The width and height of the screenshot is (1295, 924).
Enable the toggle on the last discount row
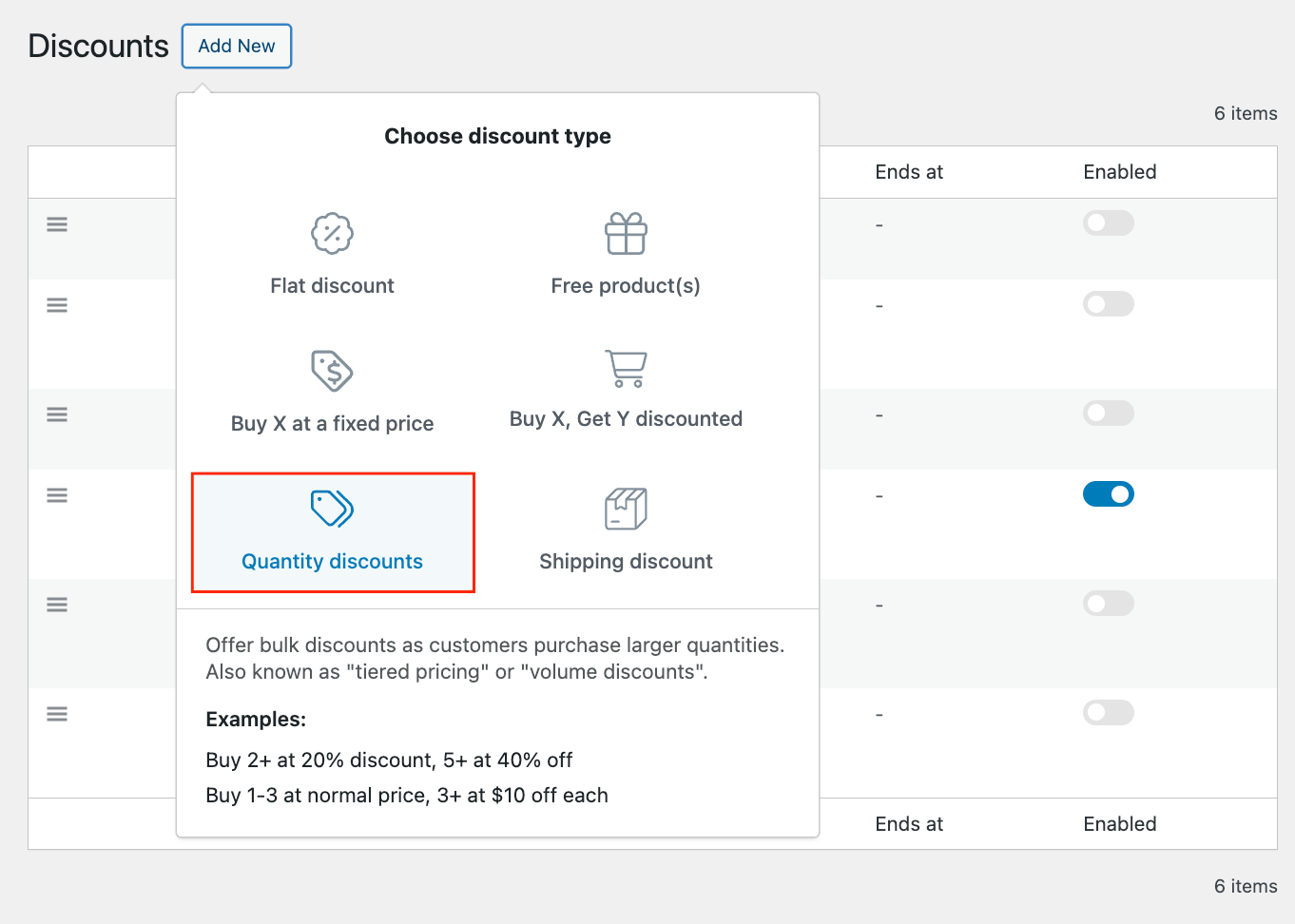pyautogui.click(x=1109, y=712)
